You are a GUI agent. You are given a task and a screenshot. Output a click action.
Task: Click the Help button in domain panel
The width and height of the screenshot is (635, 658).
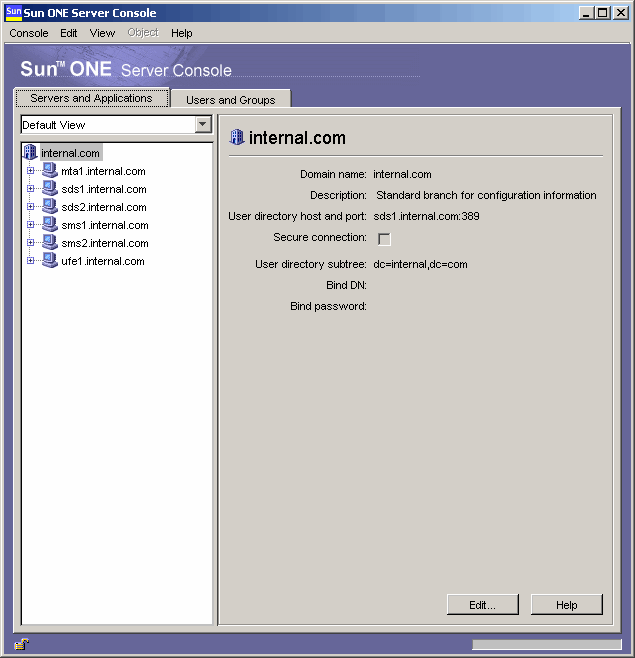(567, 605)
